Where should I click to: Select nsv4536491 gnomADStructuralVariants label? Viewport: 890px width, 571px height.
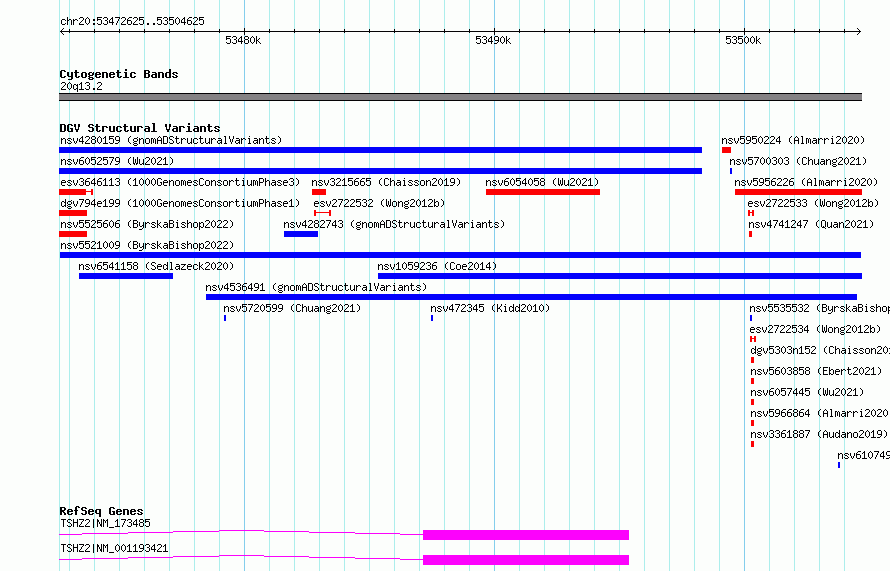316,287
